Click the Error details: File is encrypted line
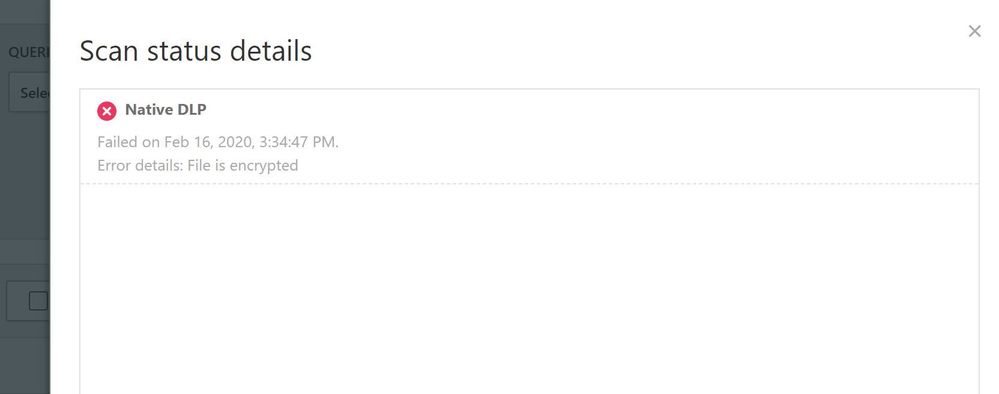Viewport: 999px width, 394px height. (198, 166)
